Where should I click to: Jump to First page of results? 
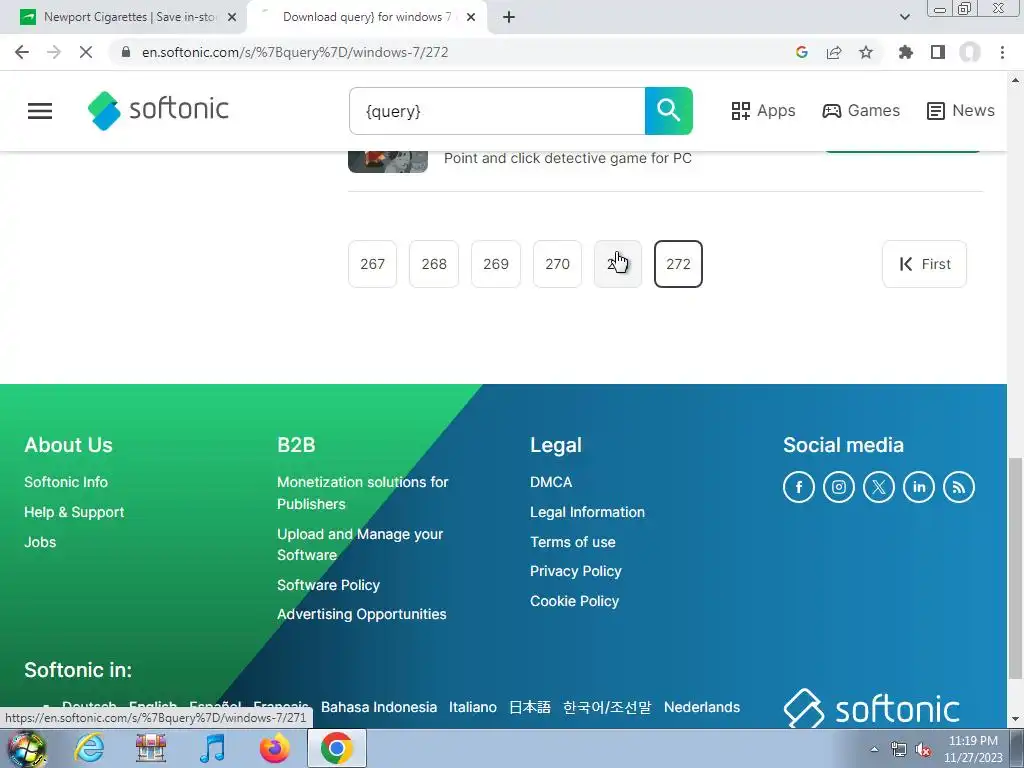(x=925, y=264)
